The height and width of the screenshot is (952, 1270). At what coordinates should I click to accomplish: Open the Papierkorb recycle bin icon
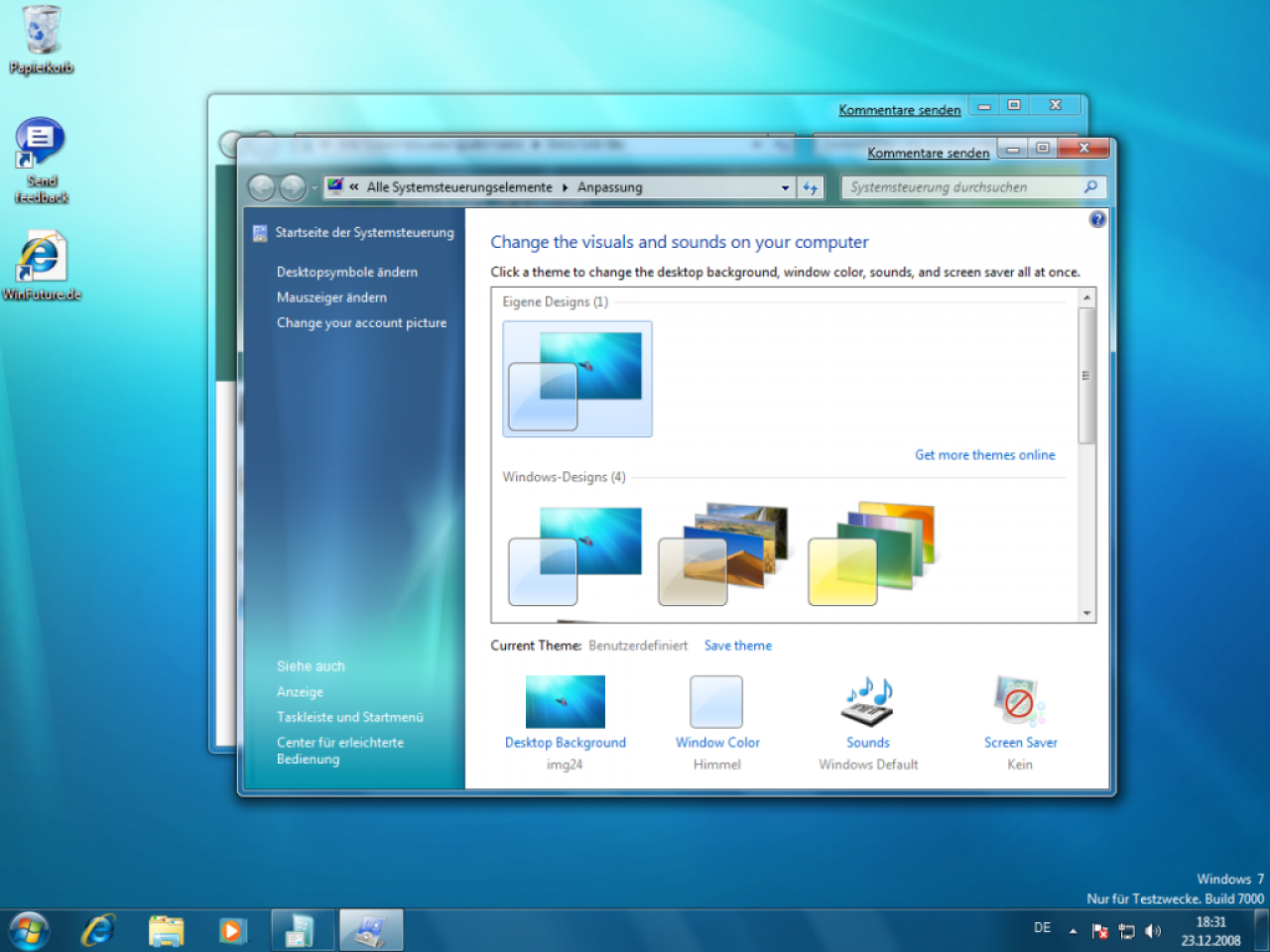(x=41, y=40)
